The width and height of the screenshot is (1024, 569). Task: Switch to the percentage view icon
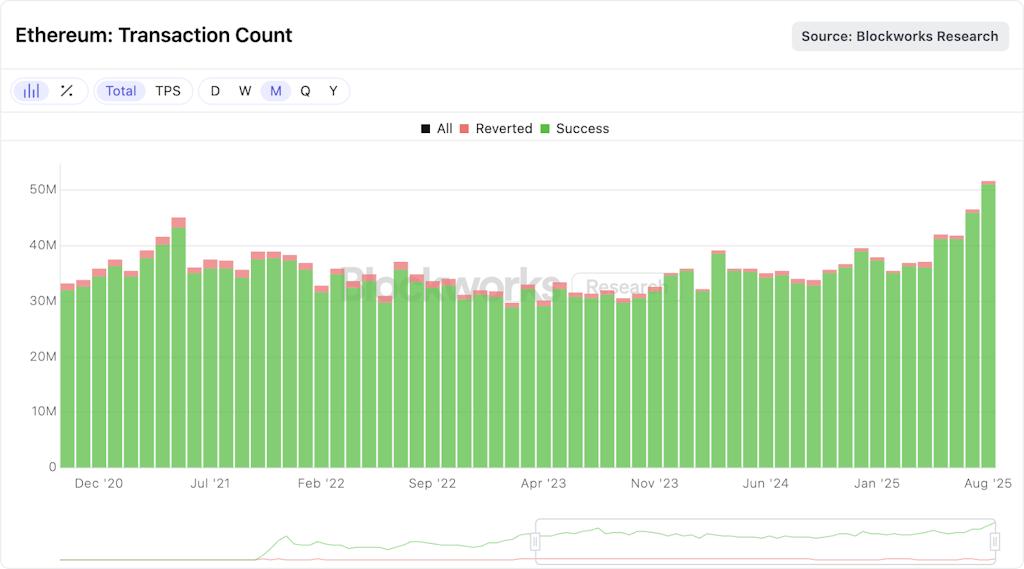coord(66,91)
